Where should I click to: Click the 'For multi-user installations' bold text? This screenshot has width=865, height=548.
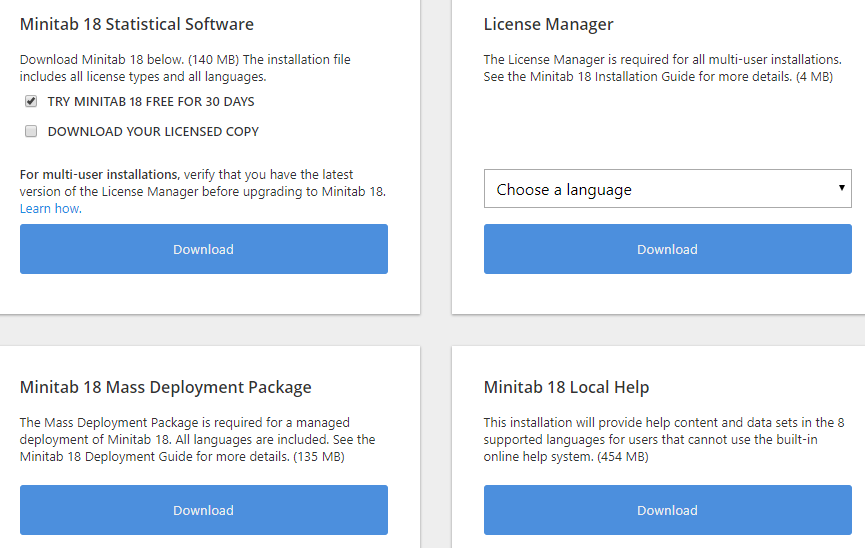99,174
